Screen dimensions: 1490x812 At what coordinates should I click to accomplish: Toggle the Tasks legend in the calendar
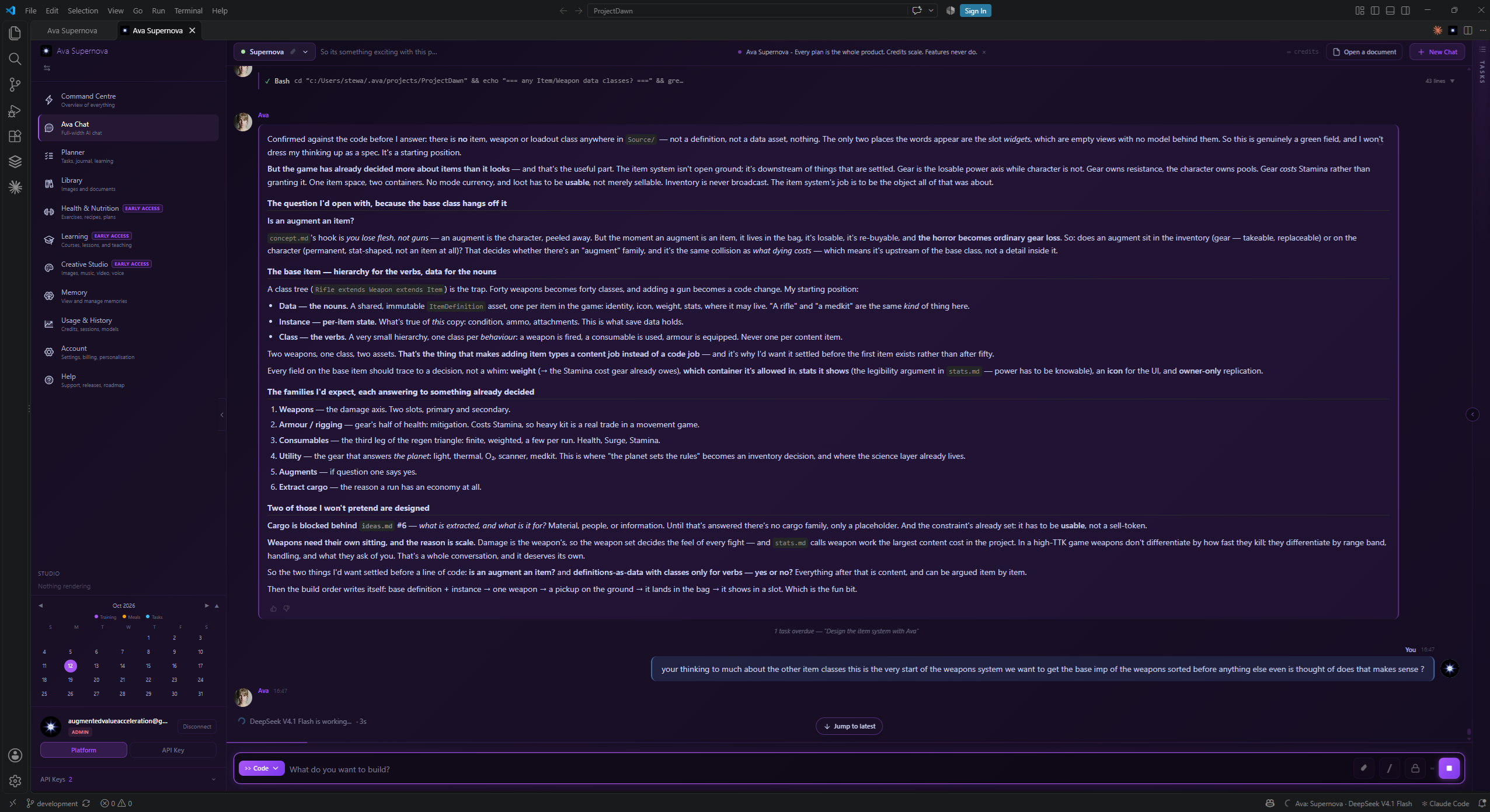154,617
